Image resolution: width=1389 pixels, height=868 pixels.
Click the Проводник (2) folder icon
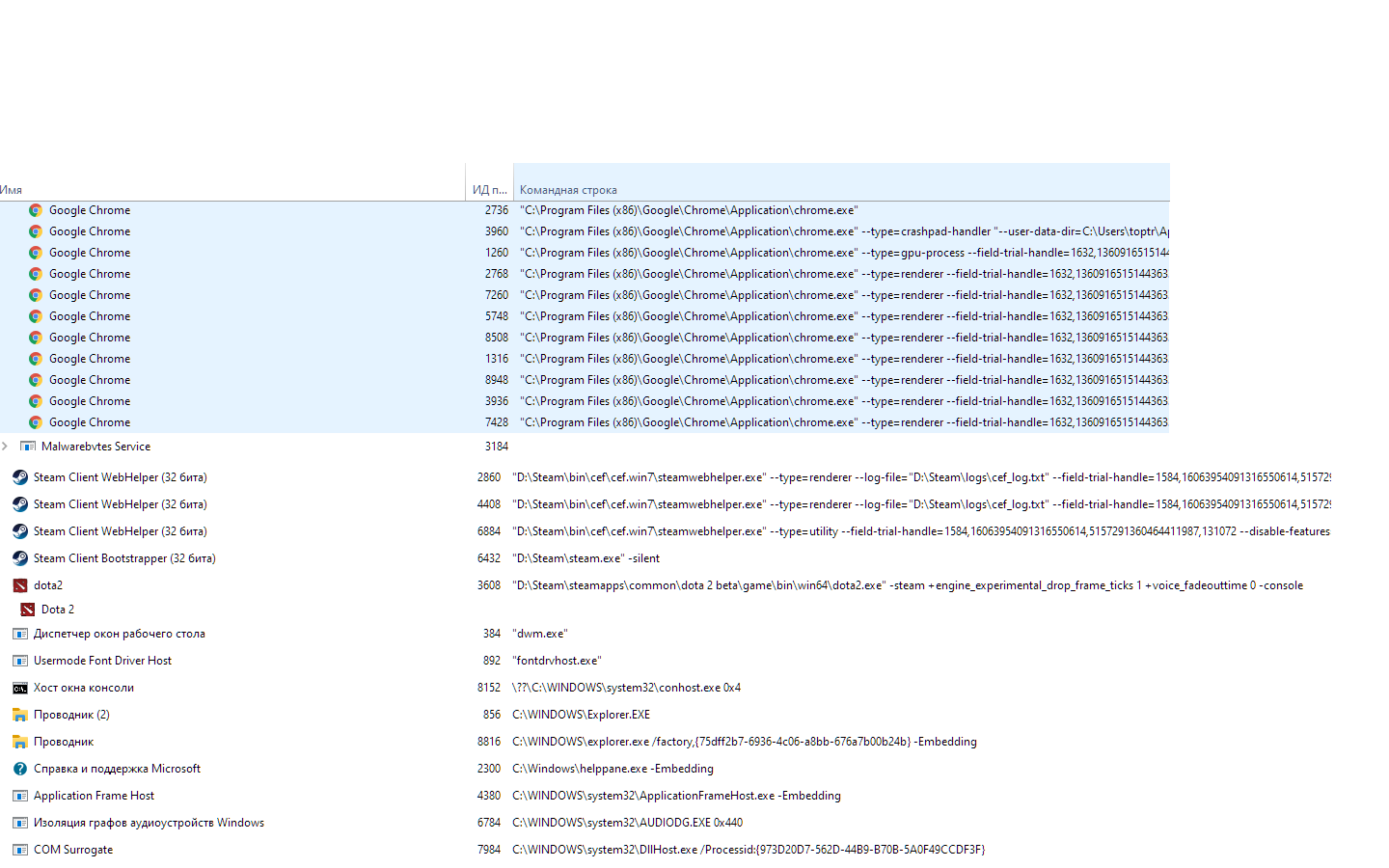click(20, 715)
